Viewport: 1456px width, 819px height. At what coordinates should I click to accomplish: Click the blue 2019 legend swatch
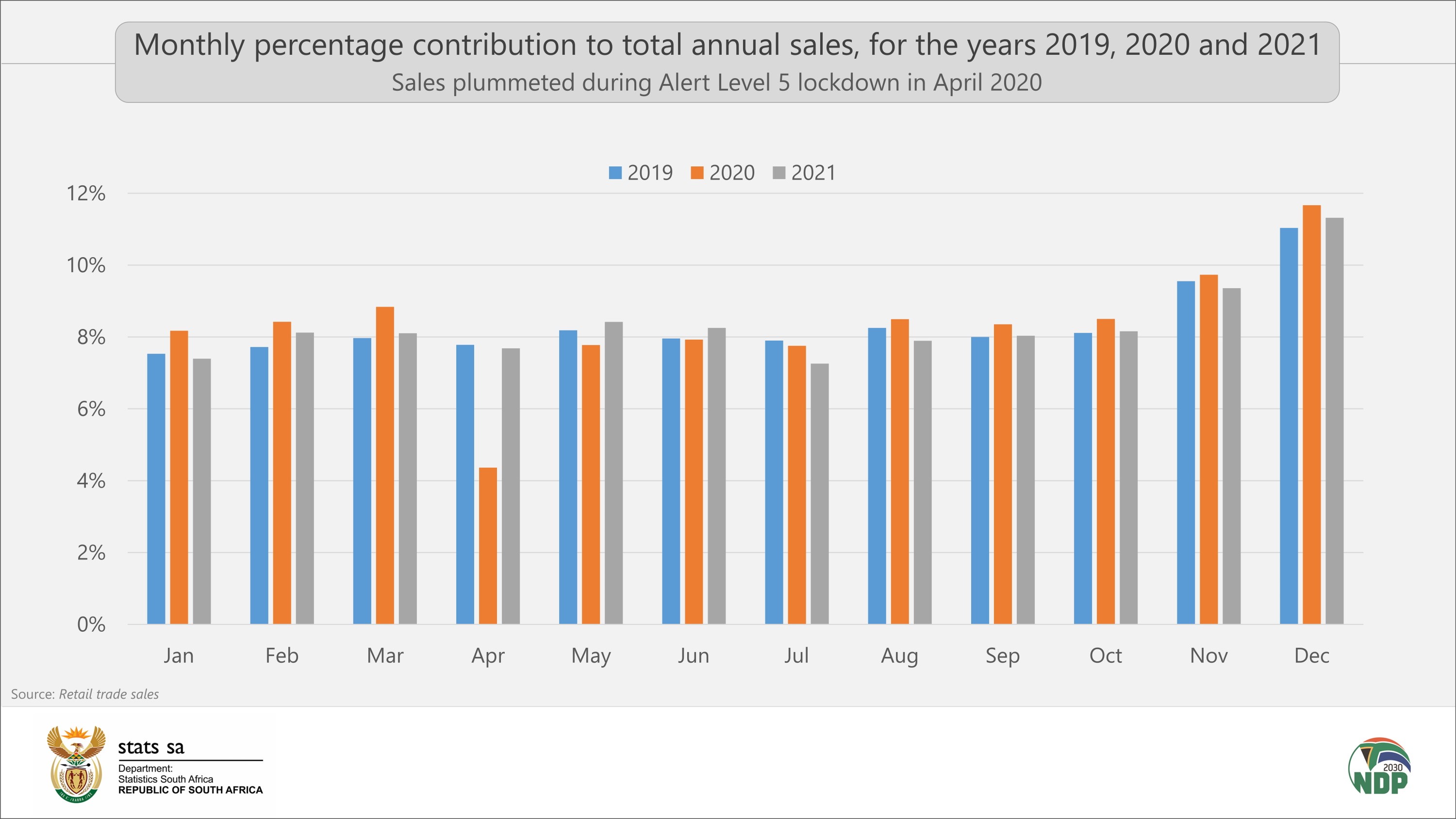click(615, 173)
